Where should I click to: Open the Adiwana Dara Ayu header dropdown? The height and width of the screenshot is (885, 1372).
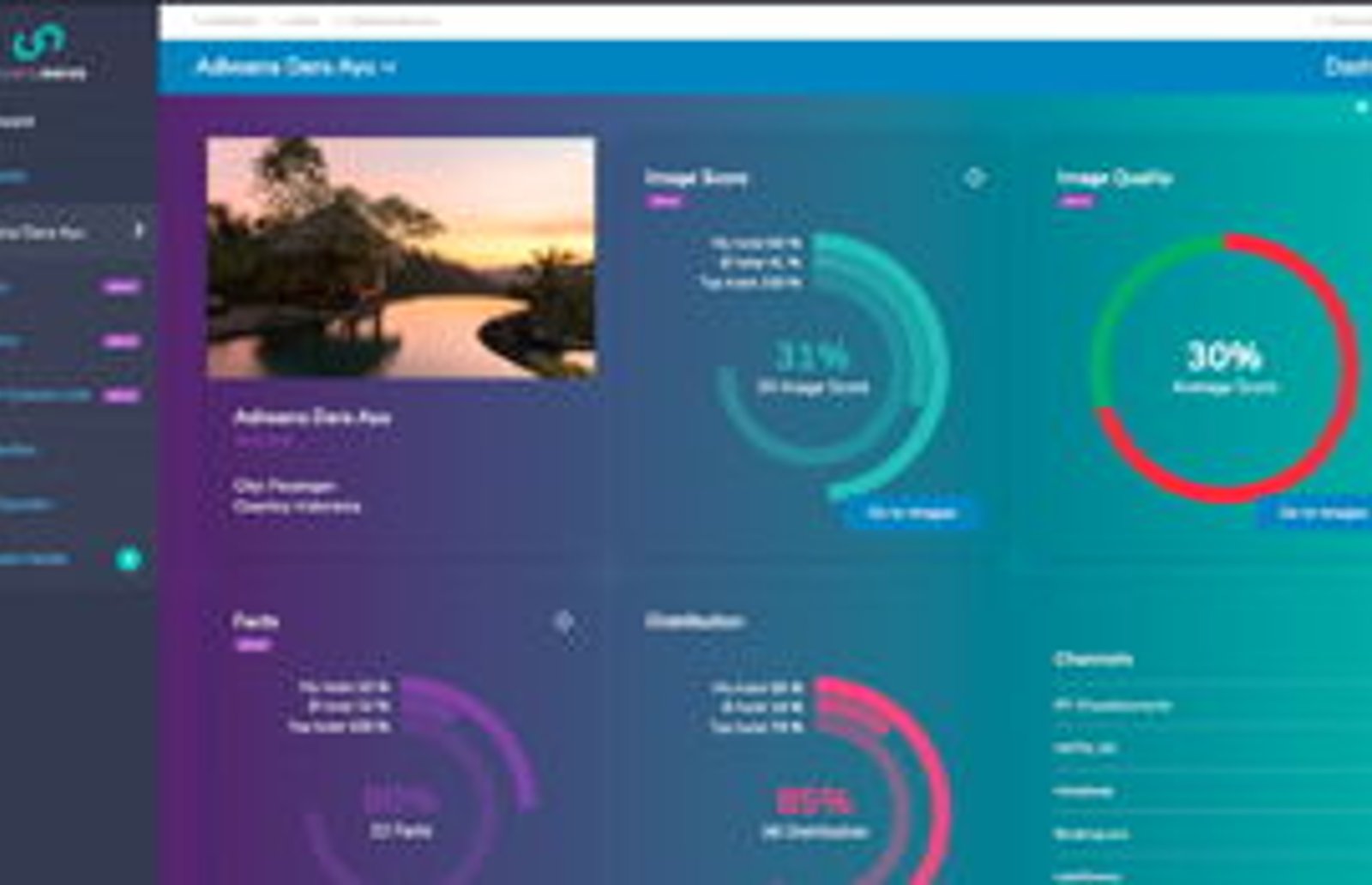(x=295, y=67)
